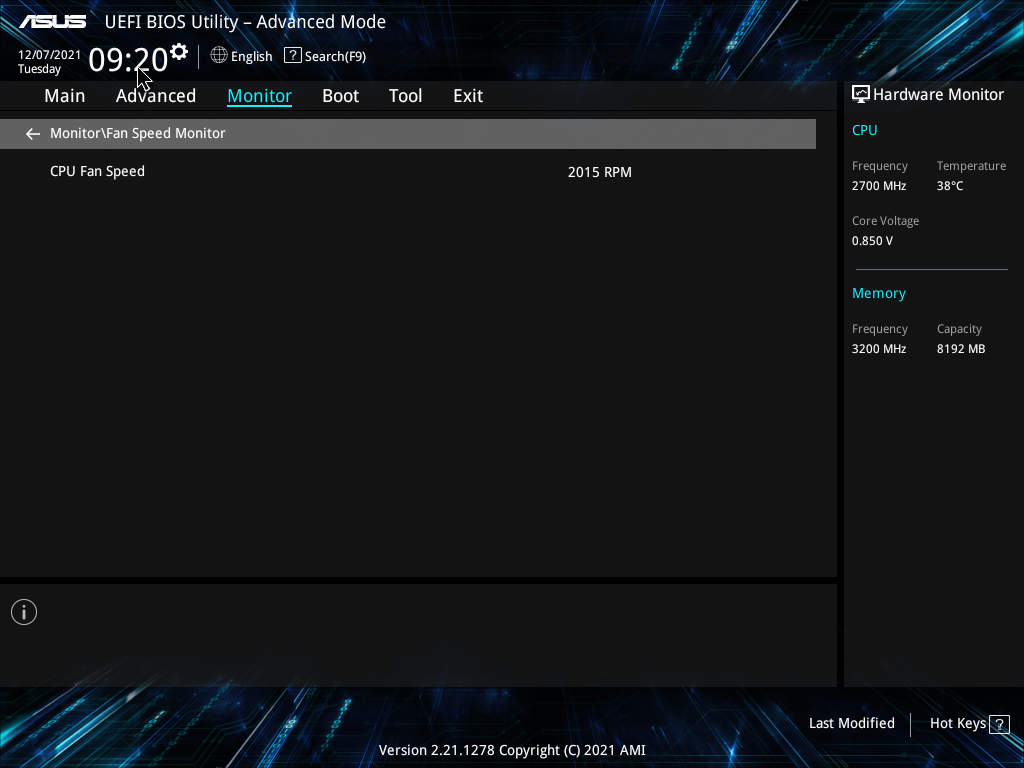
Task: Click the back arrow beside Monitor\Fan Speed Monitor
Action: (x=33, y=134)
